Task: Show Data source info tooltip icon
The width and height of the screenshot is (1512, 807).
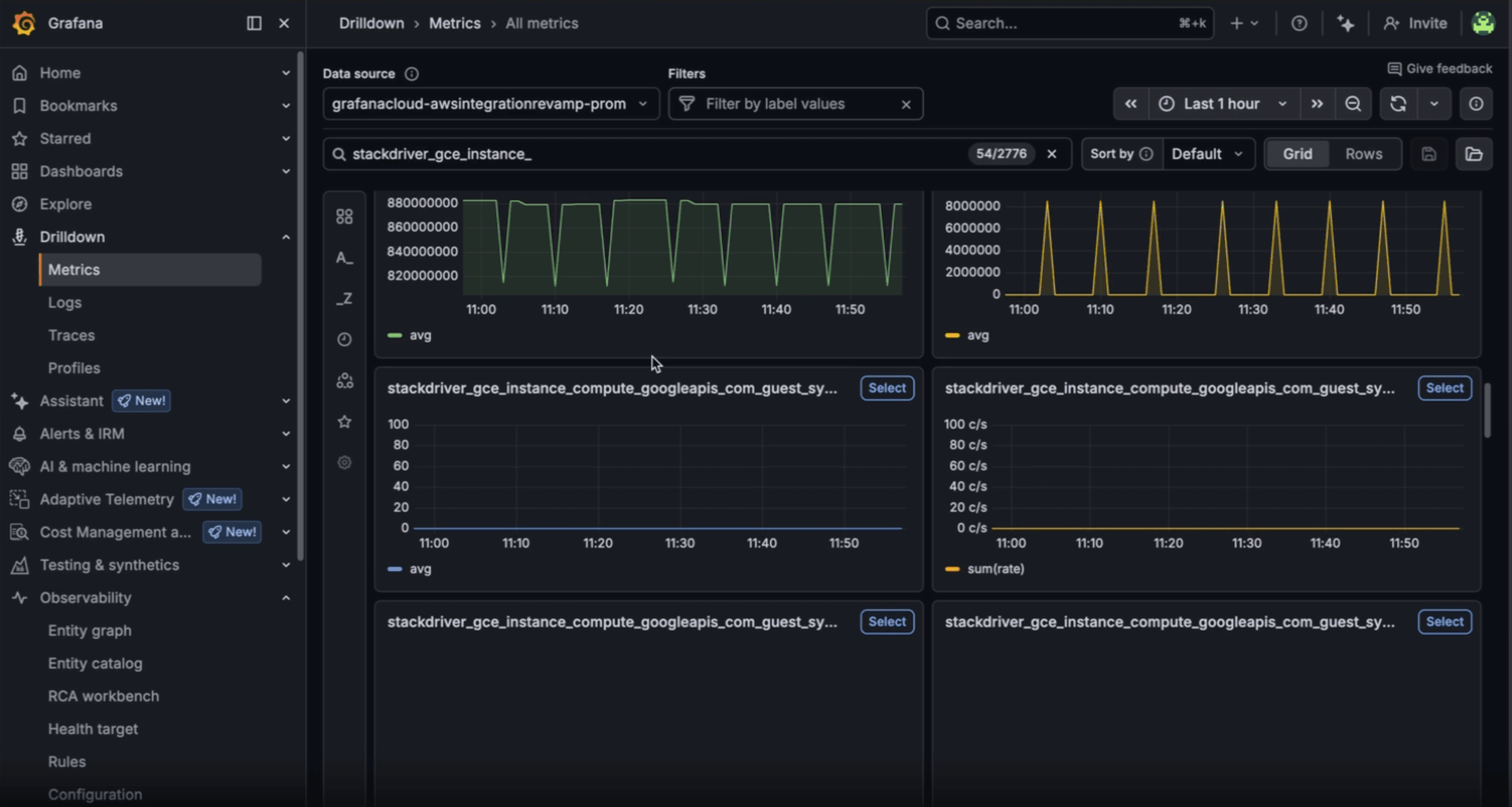Action: point(412,74)
